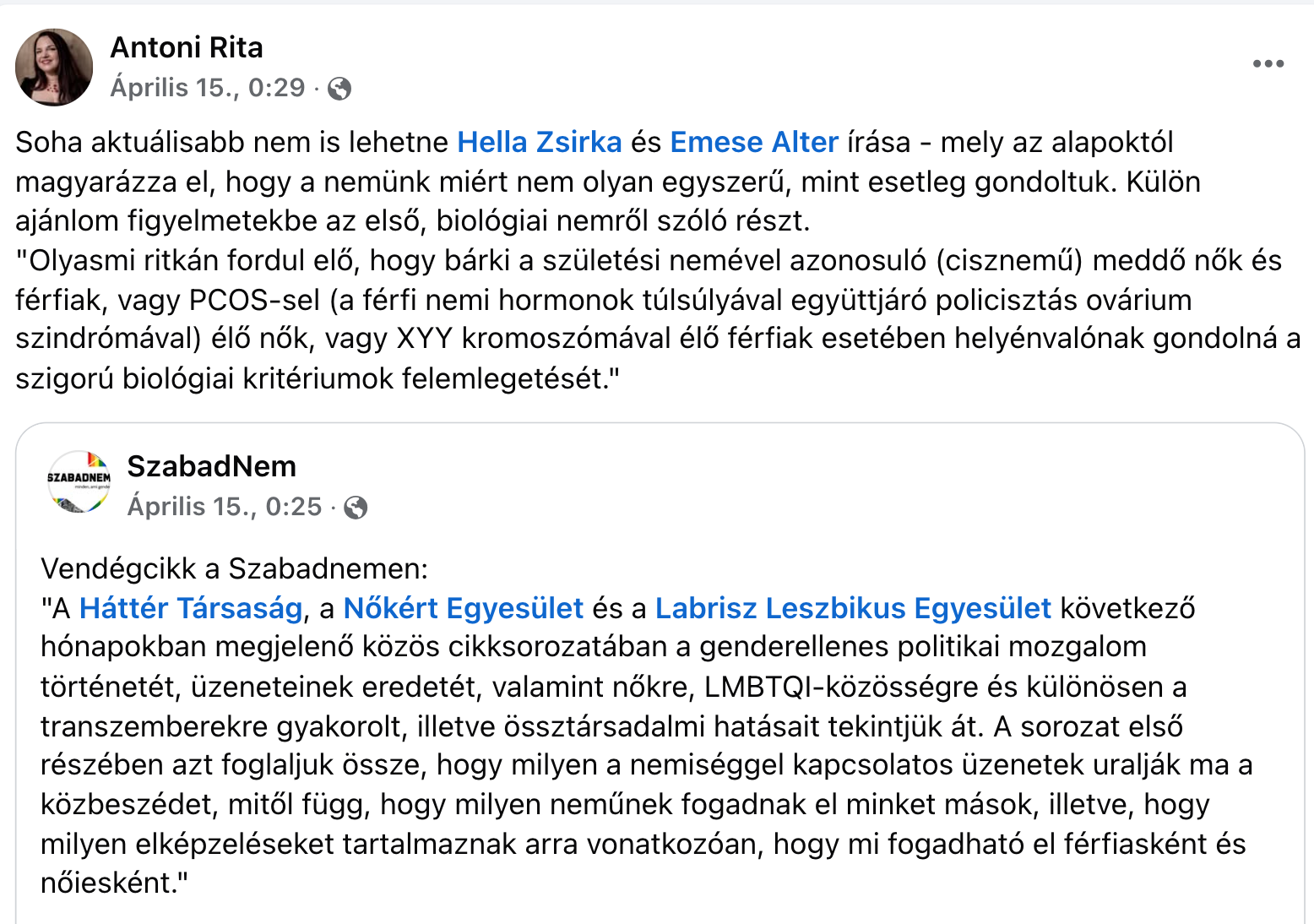The image size is (1314, 924).
Task: Click the "Soha aktuálisabb nem is lehetne" text
Action: click(231, 142)
